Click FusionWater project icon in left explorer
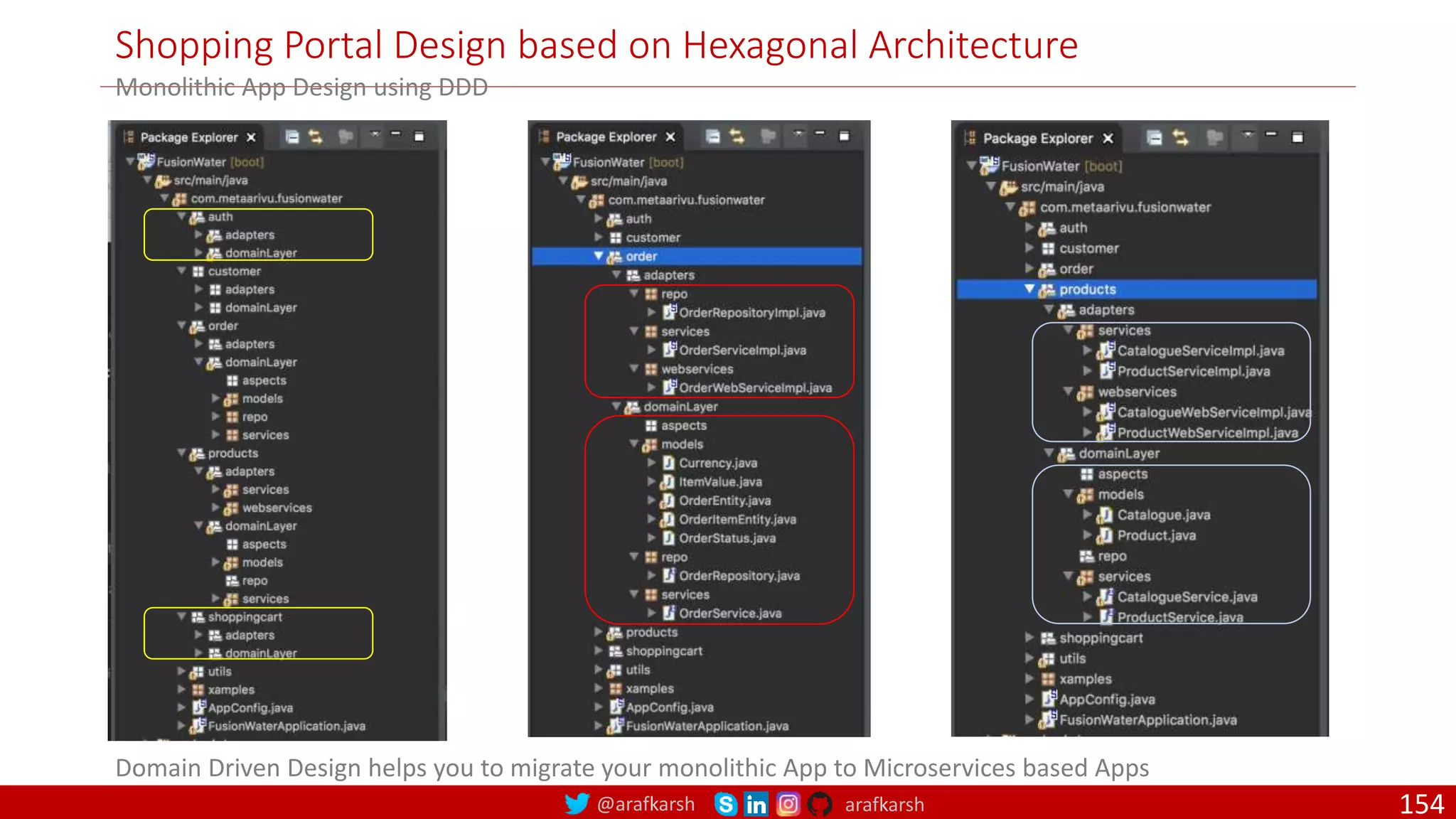The height and width of the screenshot is (819, 1456). 146,161
